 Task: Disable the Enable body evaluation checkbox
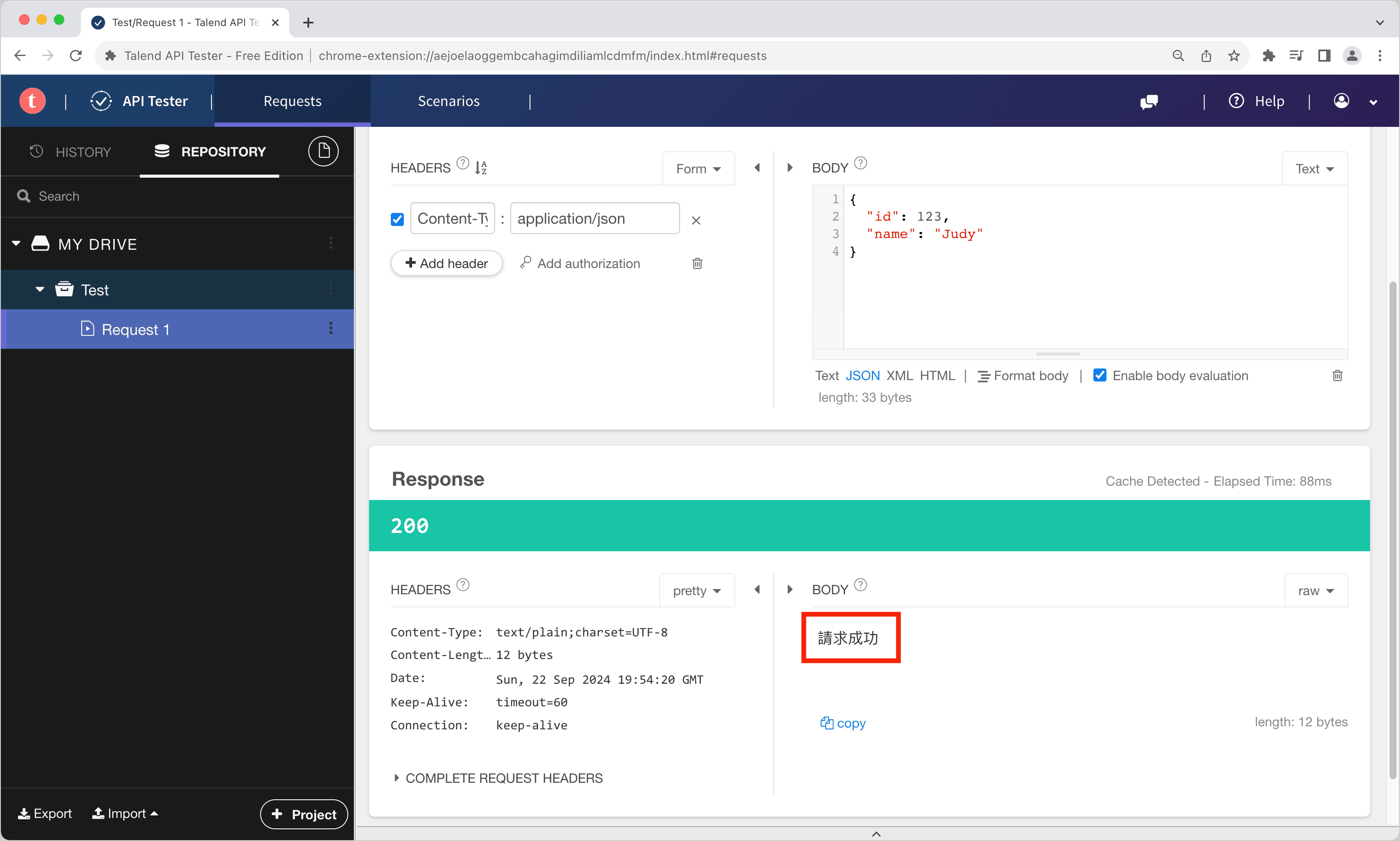click(1099, 376)
